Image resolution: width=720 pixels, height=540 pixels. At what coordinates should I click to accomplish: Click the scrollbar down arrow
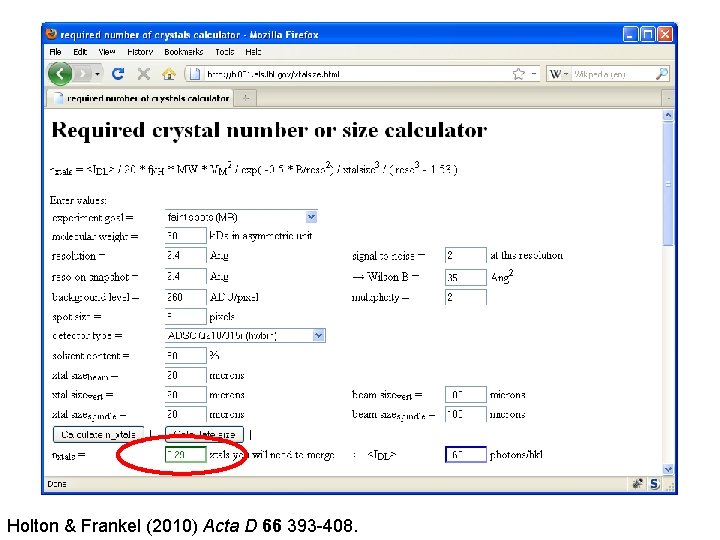(668, 469)
